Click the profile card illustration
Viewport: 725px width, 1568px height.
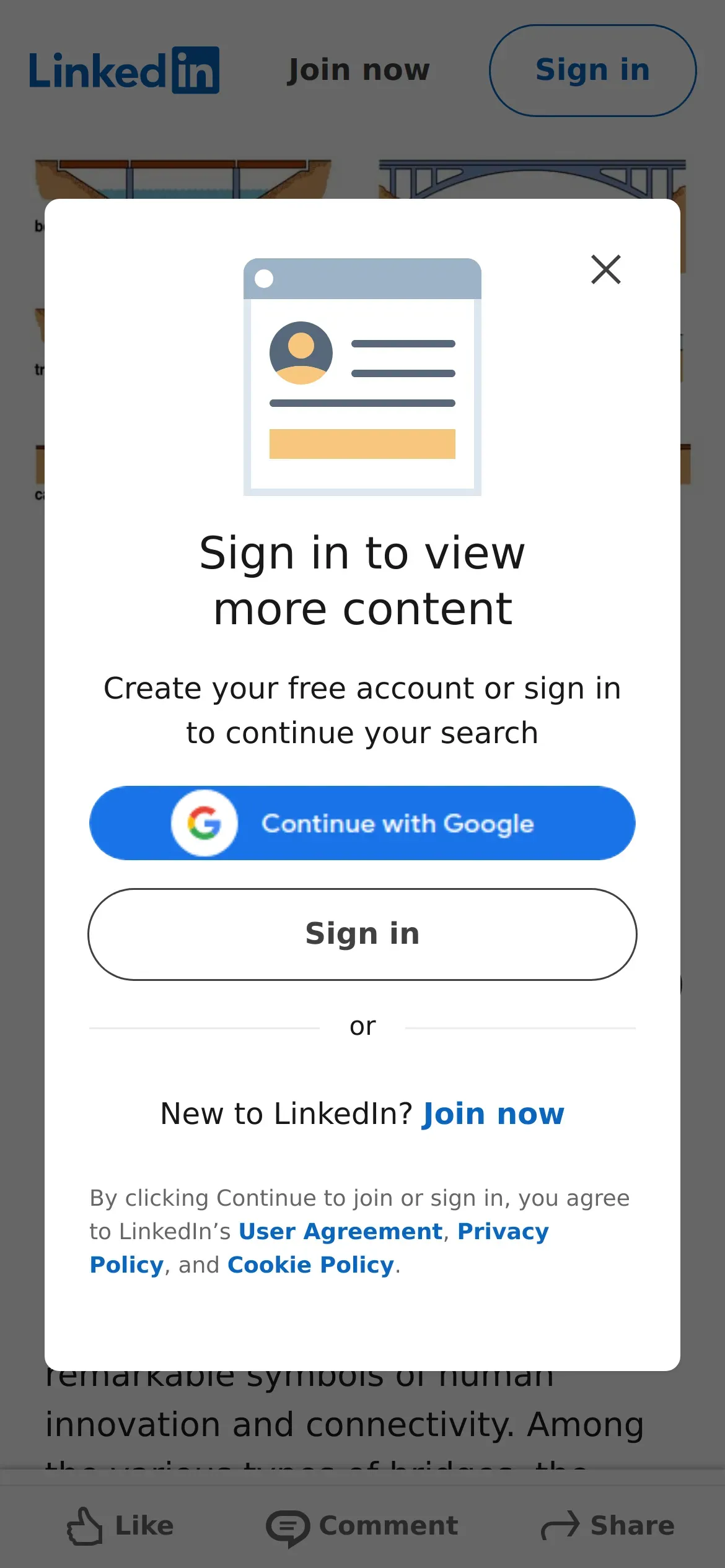click(x=362, y=377)
